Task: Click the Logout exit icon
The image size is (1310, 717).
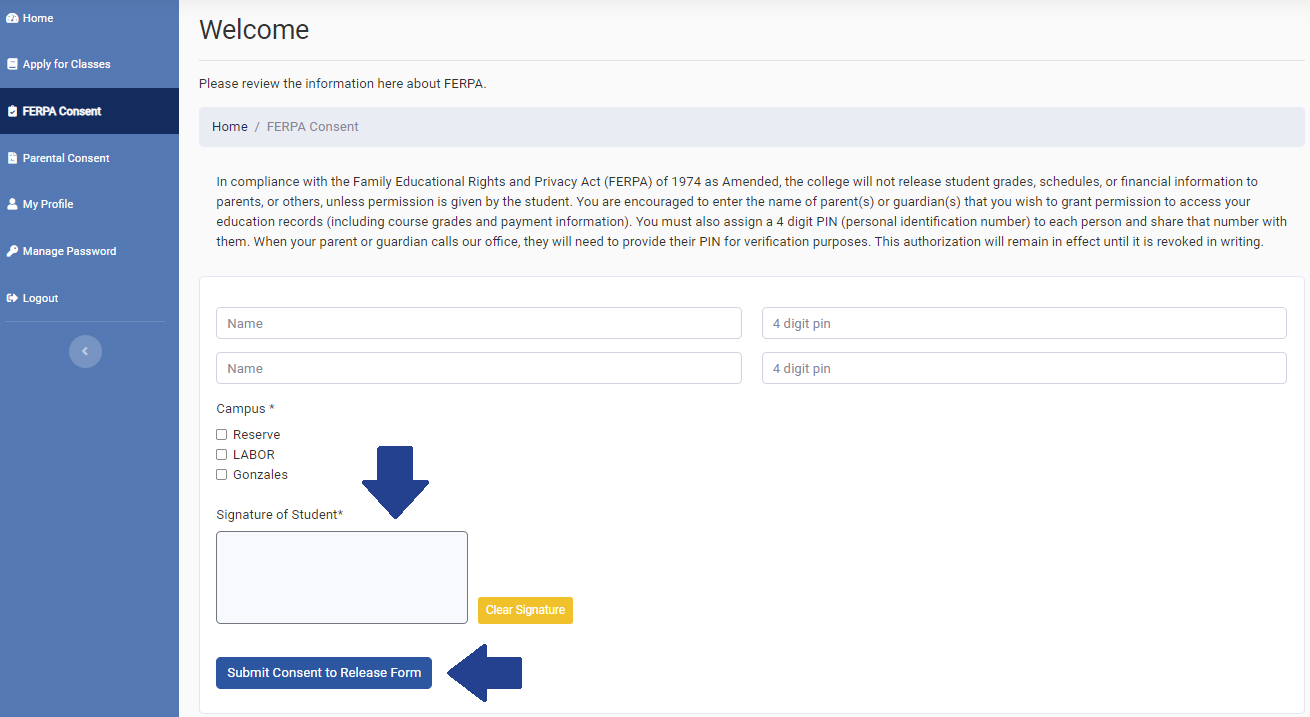Action: pos(12,298)
